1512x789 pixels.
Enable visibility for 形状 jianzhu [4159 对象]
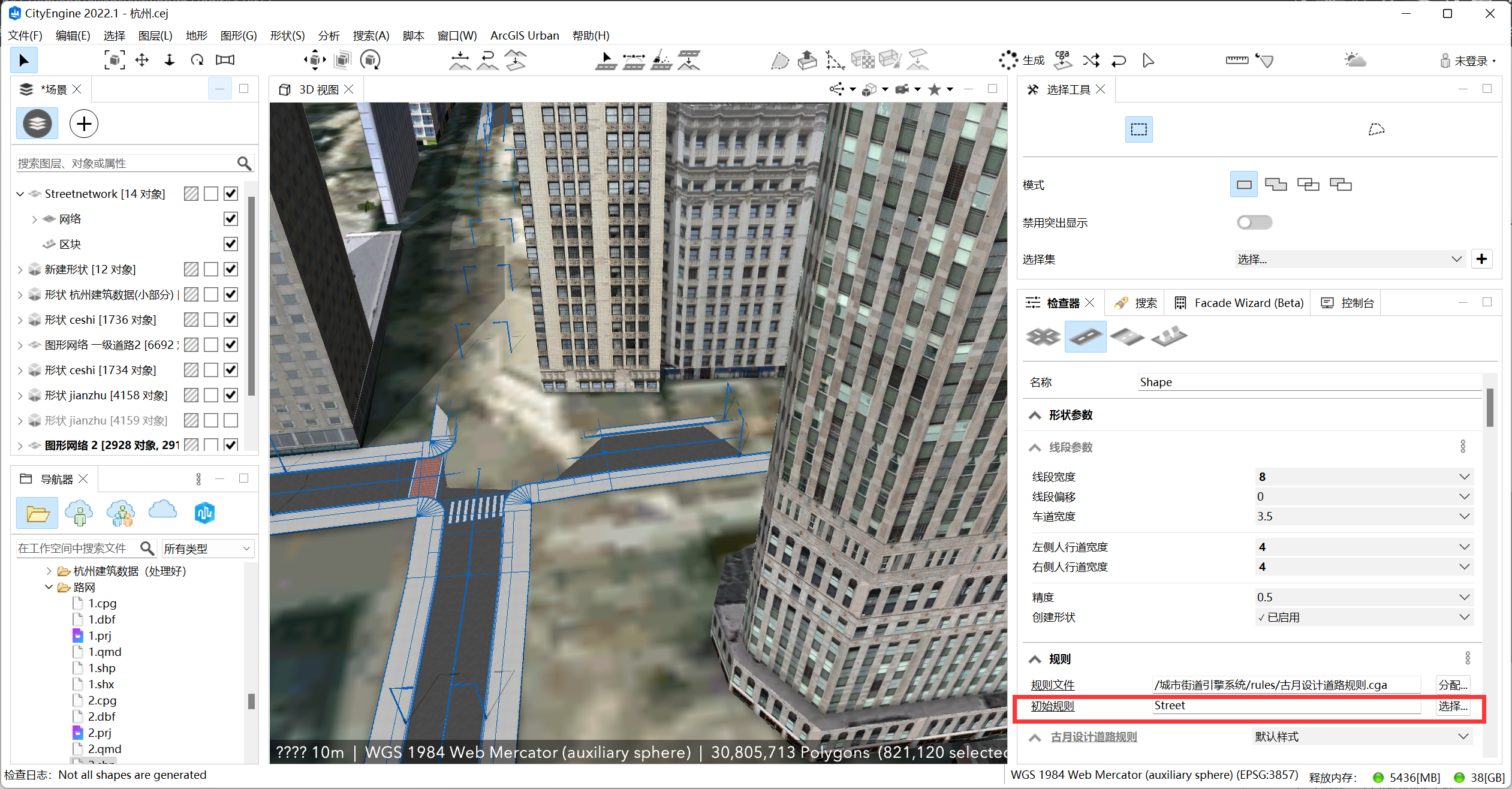(x=231, y=420)
